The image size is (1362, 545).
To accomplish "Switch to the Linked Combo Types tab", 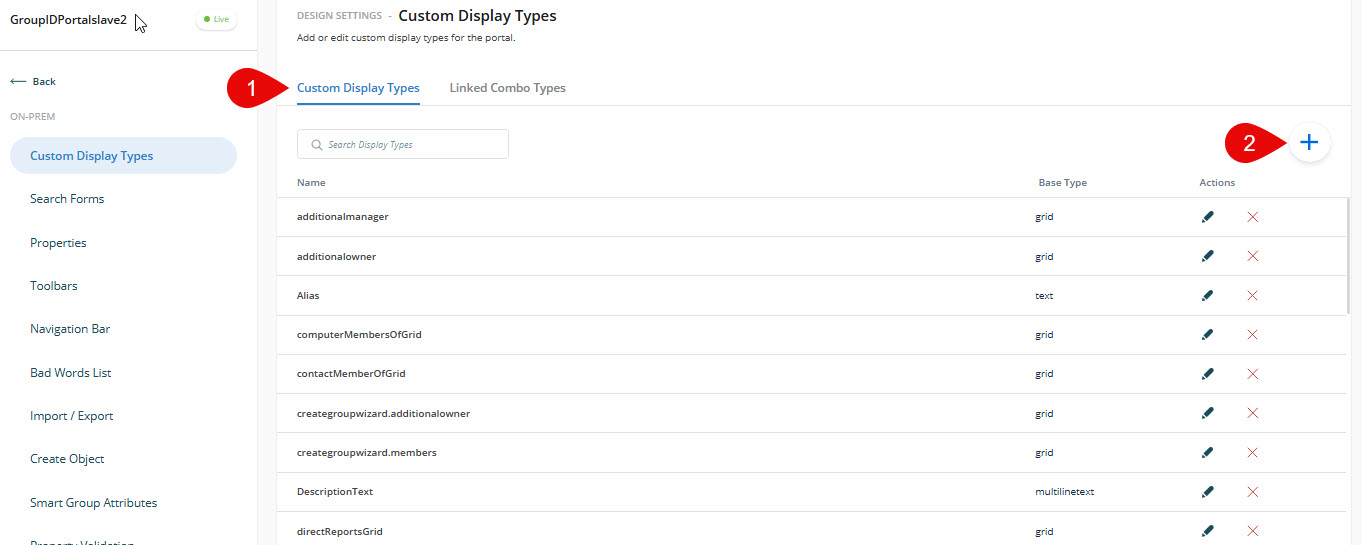I will [x=507, y=88].
